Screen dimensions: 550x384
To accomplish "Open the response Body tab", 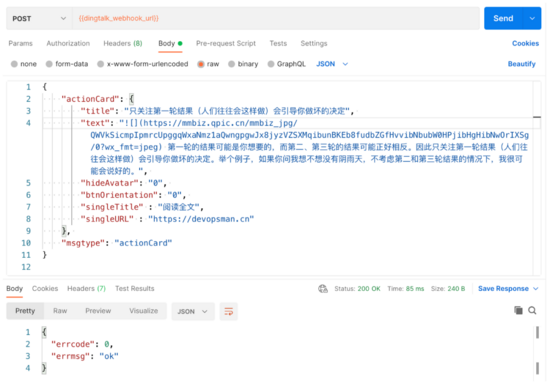I will tap(14, 289).
